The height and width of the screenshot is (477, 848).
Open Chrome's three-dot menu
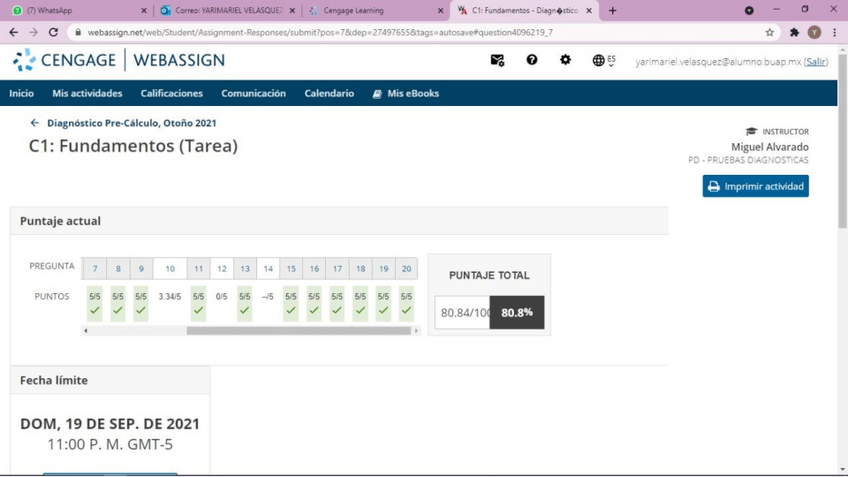(x=834, y=32)
